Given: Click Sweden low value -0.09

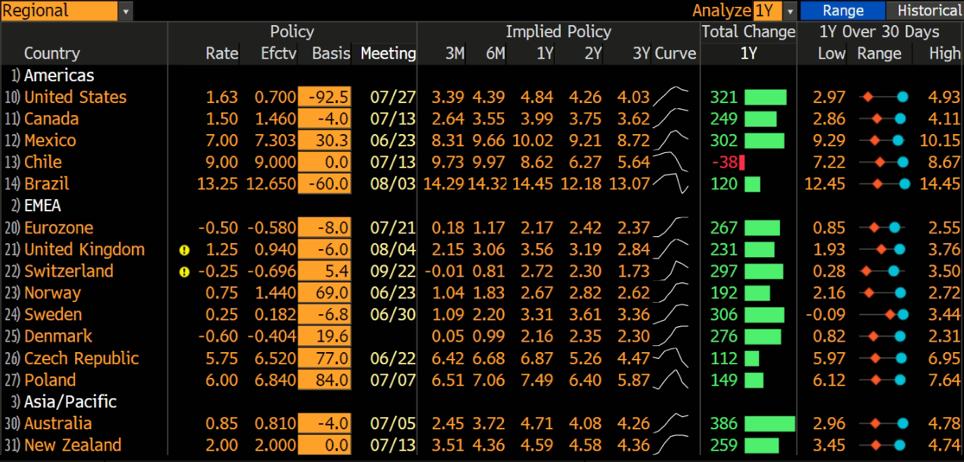Looking at the screenshot, I should [x=828, y=314].
